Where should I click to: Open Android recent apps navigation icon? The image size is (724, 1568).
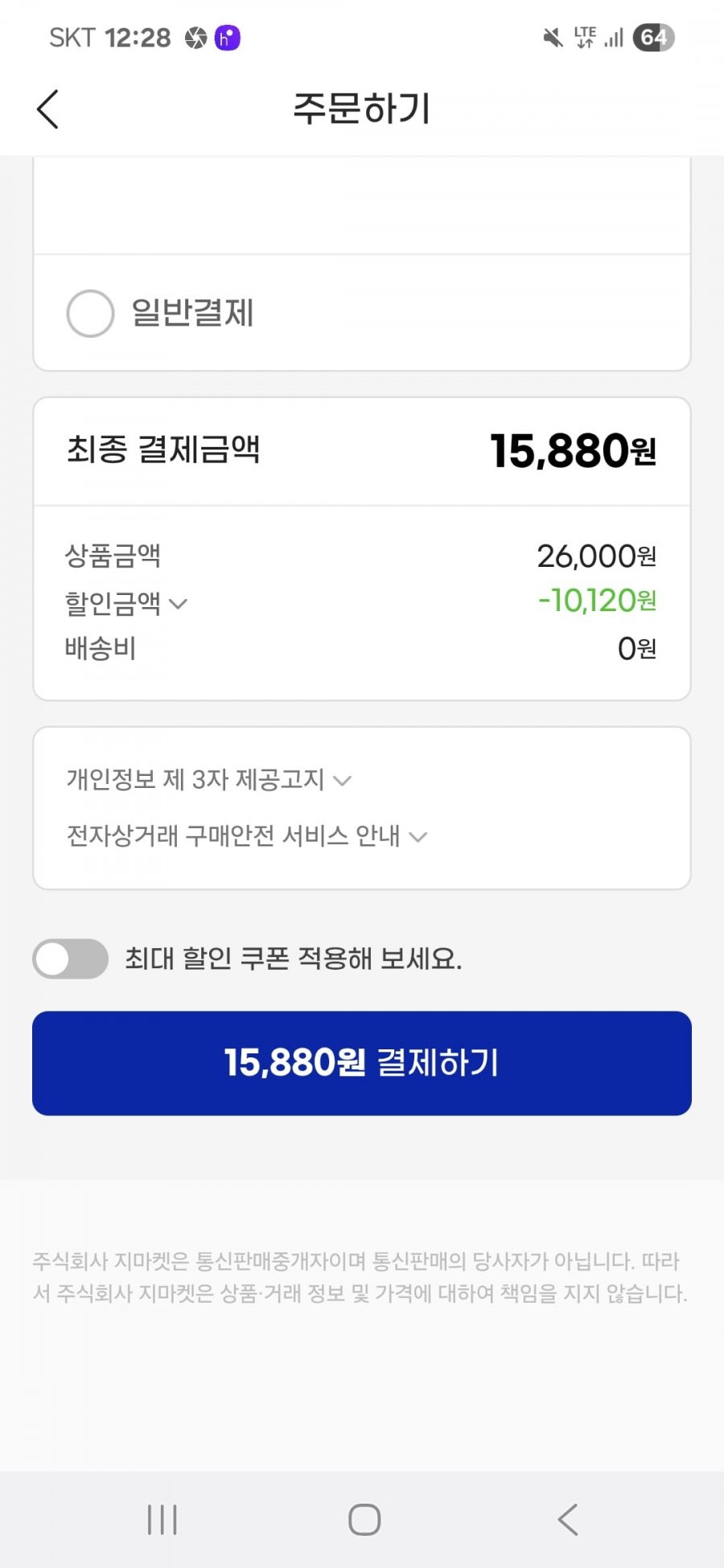(162, 1520)
